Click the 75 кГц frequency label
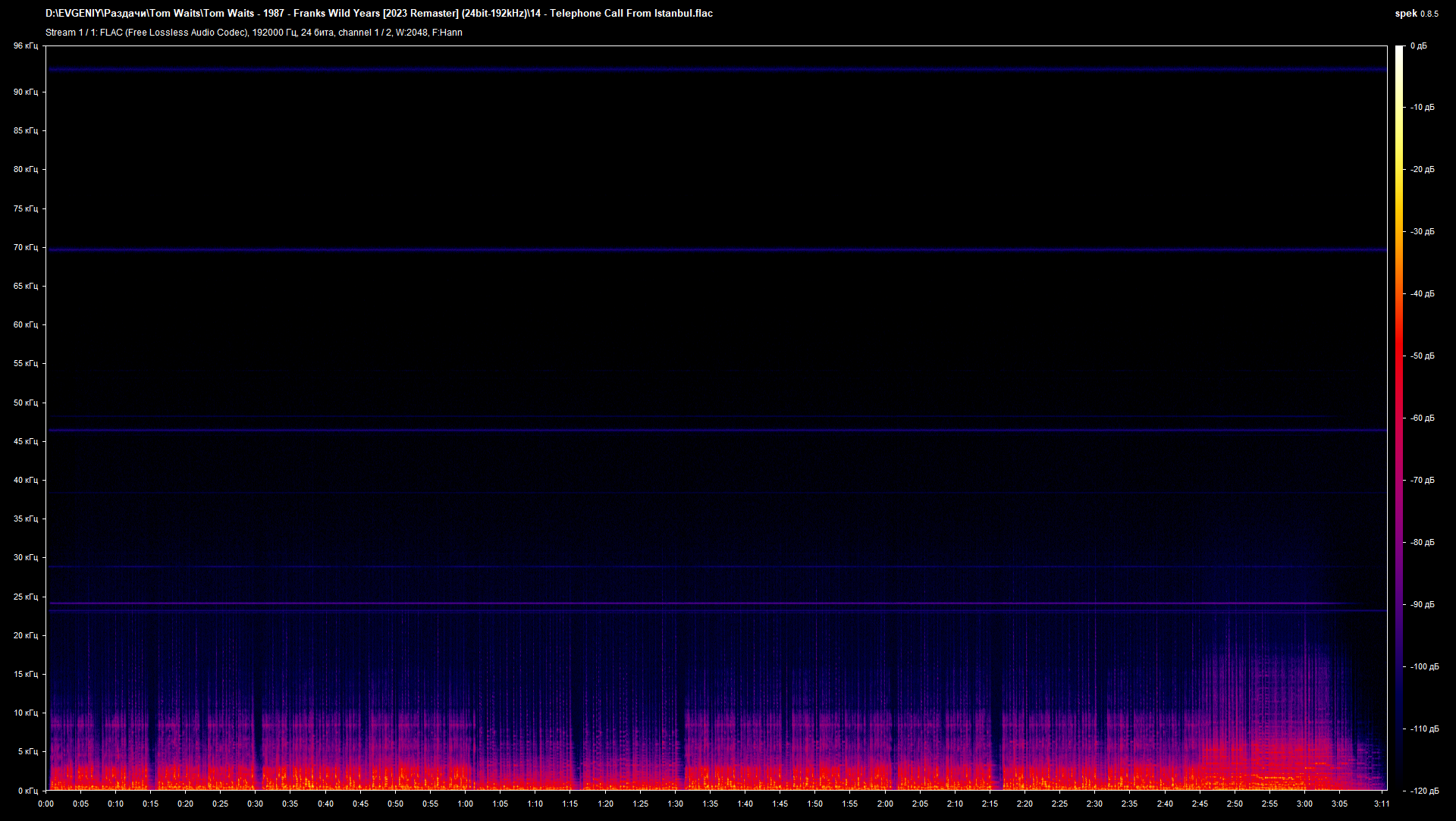Screen dimensions: 1456x821 [26, 208]
